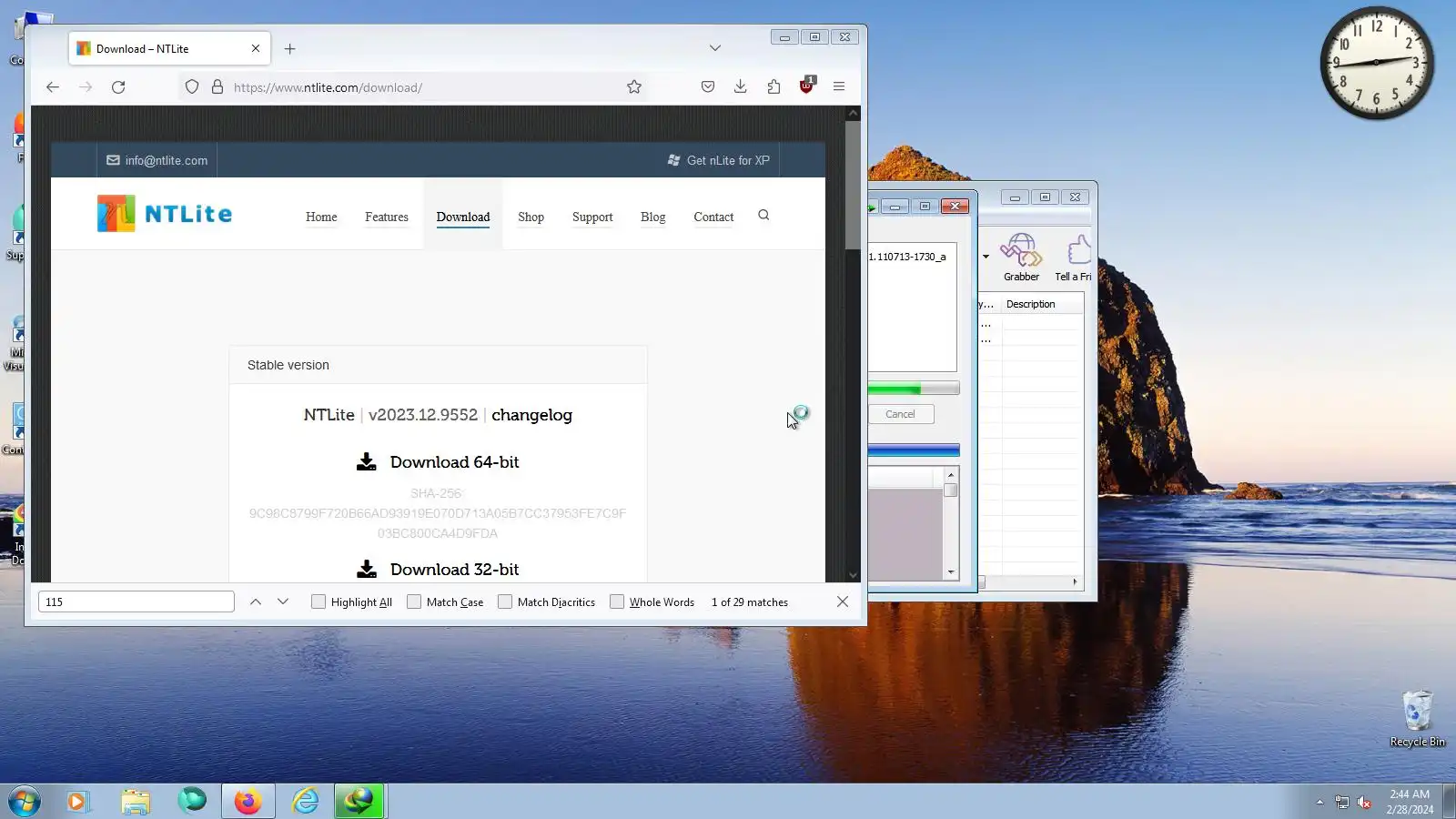Open the Support menu item
1456x819 pixels.
[592, 217]
